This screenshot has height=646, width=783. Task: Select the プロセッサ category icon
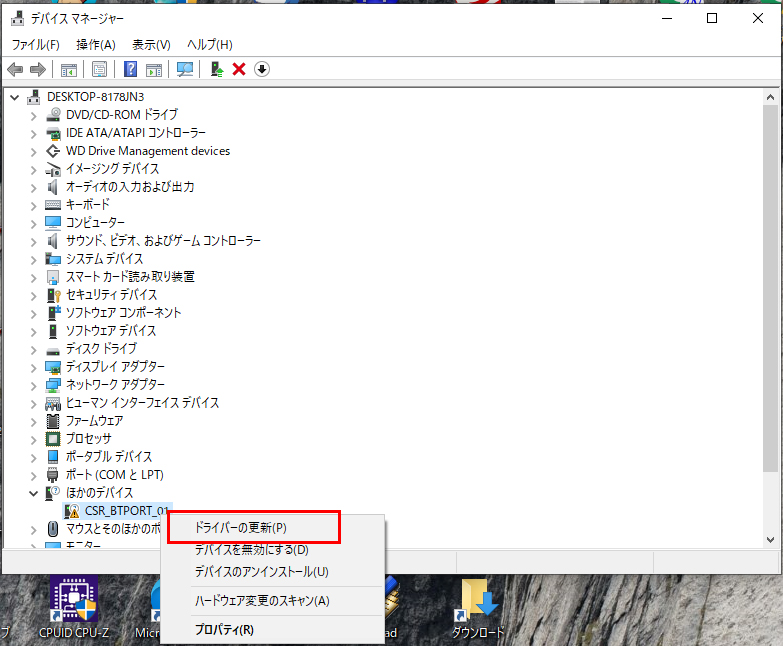(x=53, y=438)
